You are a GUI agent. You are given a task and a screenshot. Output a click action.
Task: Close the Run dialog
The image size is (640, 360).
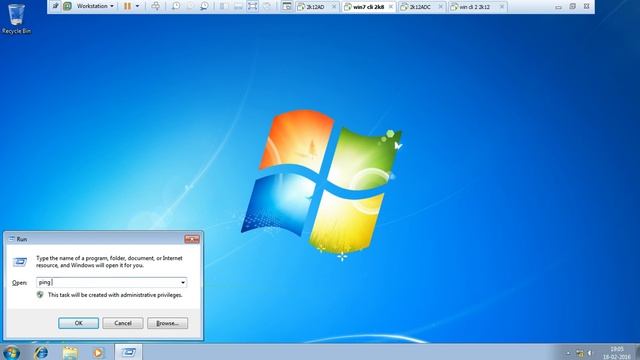[192, 239]
